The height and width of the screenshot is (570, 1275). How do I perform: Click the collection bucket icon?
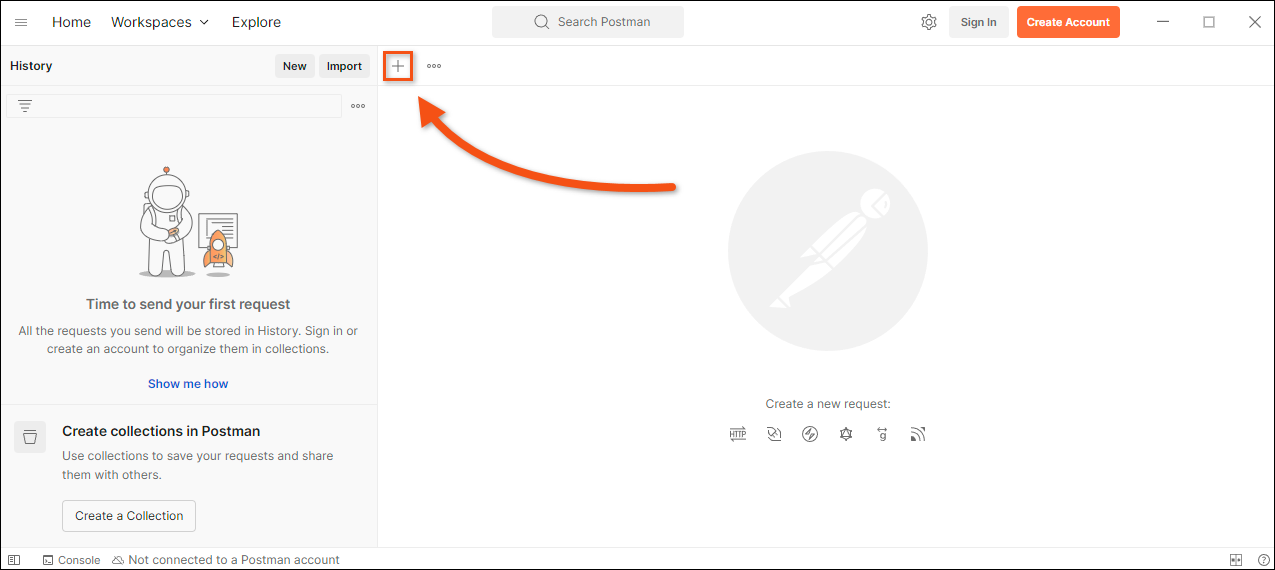(x=30, y=437)
